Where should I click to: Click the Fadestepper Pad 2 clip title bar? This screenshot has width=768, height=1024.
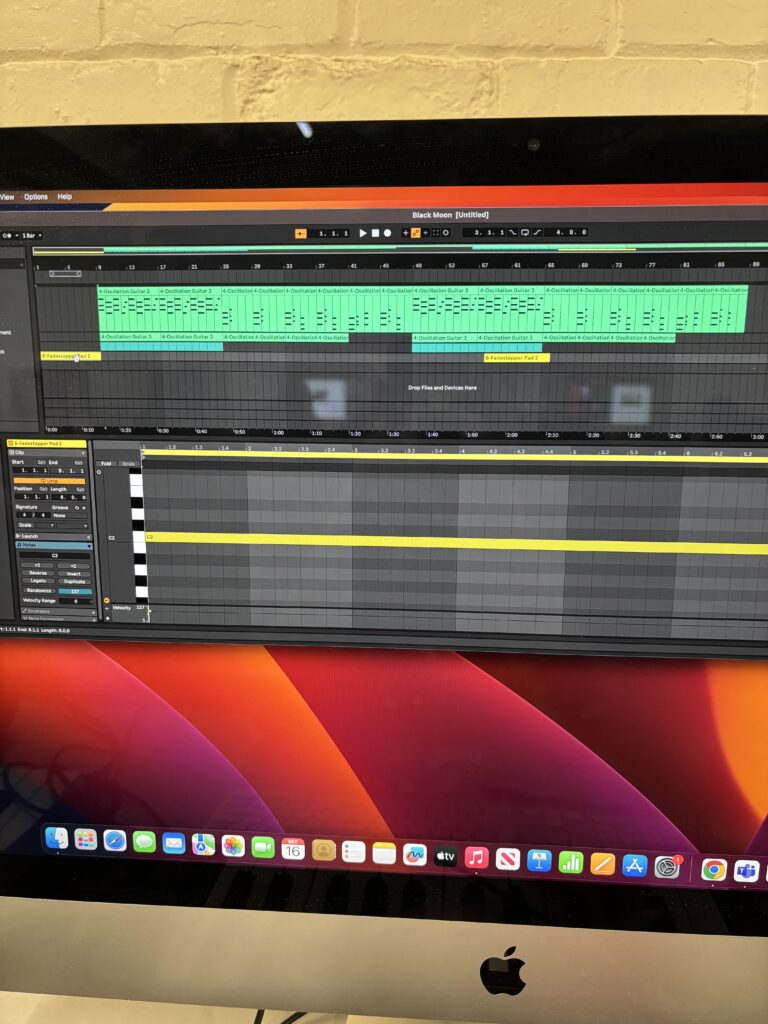[47, 443]
